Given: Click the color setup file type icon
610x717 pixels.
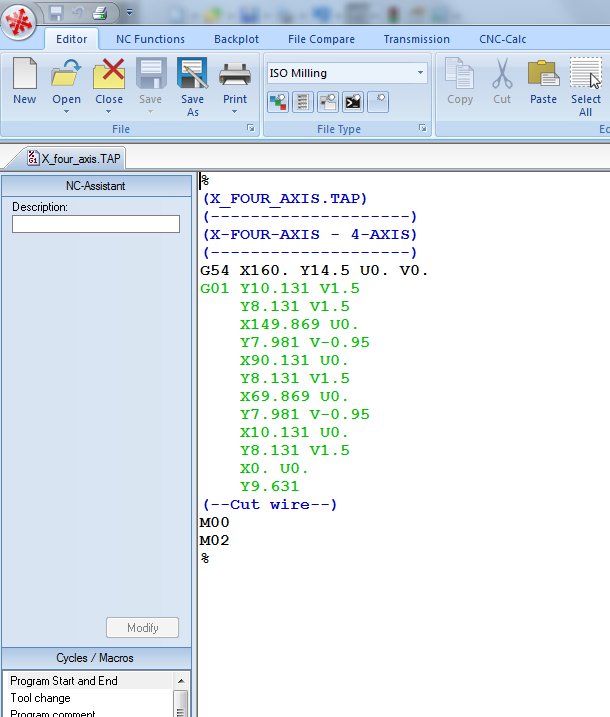Looking at the screenshot, I should [x=278, y=102].
